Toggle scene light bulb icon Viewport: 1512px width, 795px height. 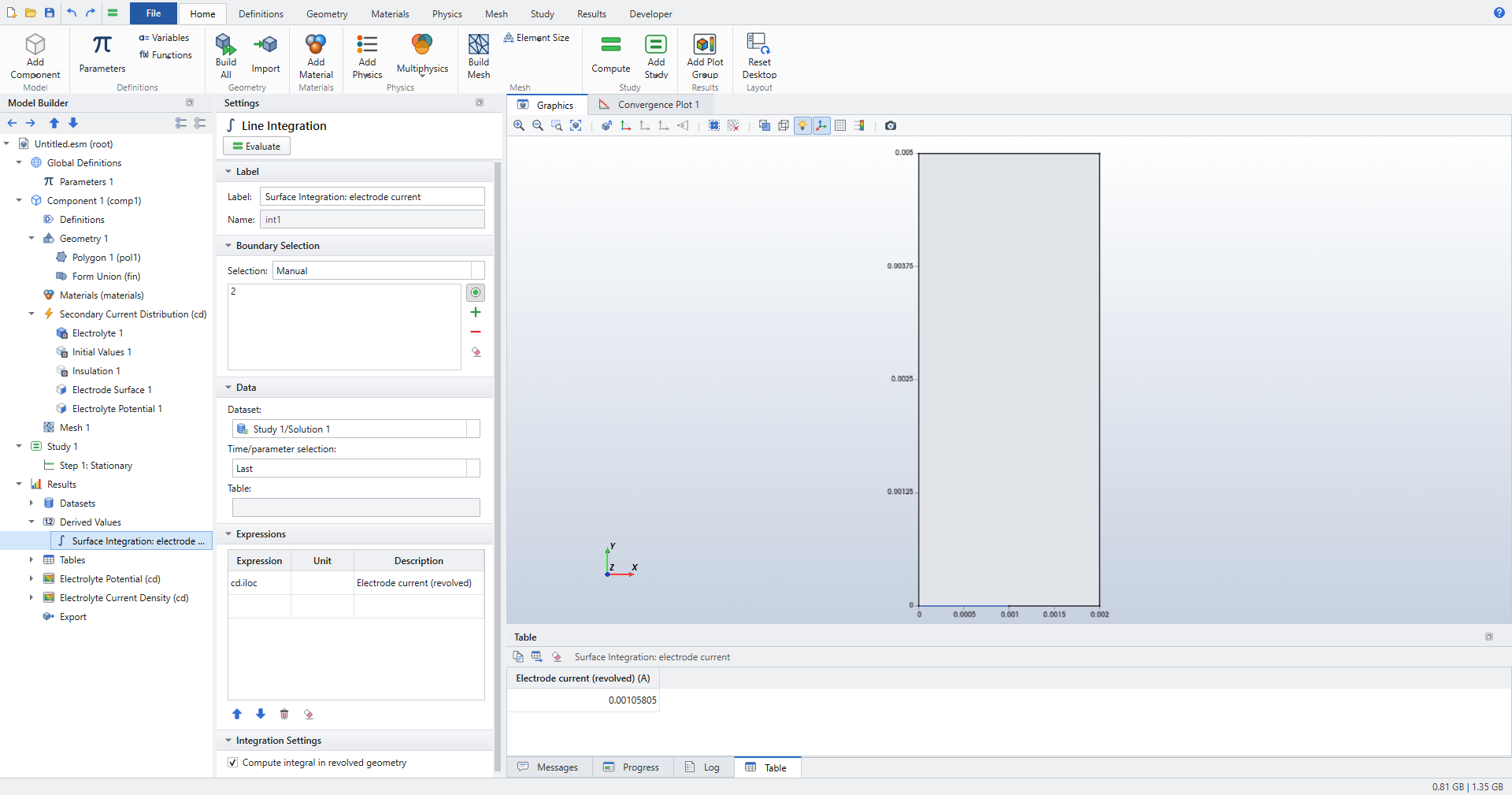[802, 125]
